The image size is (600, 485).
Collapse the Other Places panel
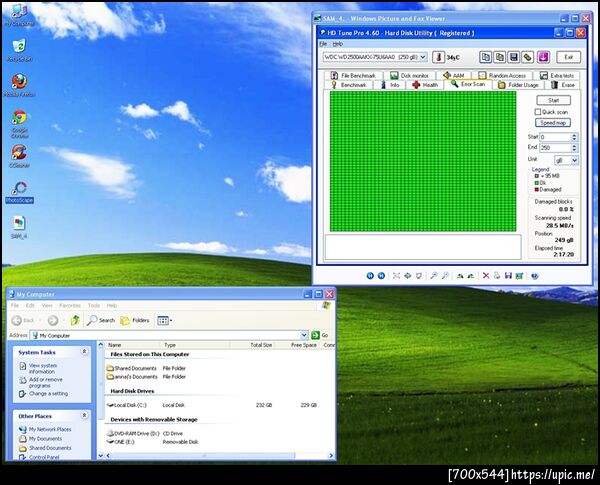tap(84, 415)
